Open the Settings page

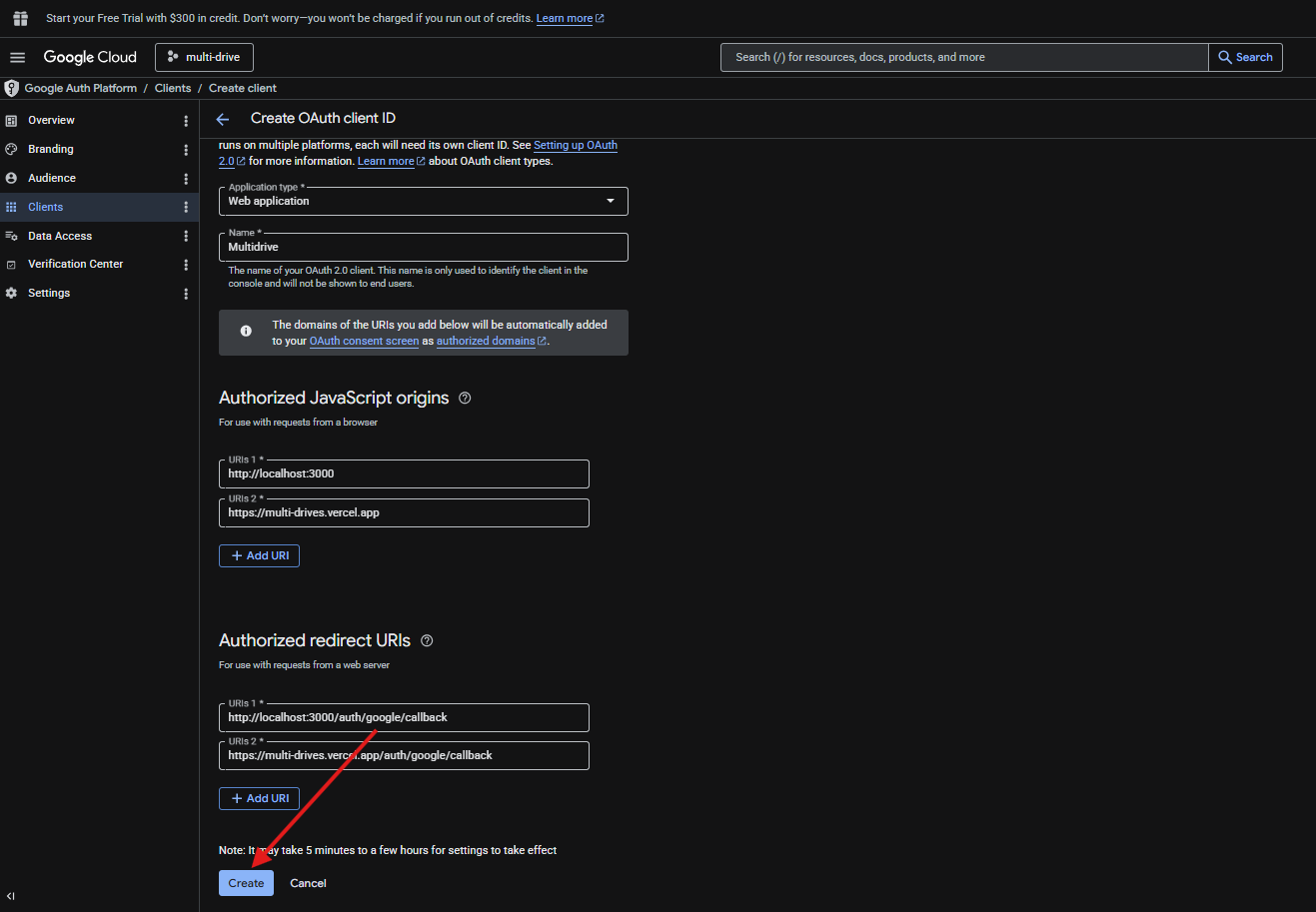pyautogui.click(x=49, y=293)
